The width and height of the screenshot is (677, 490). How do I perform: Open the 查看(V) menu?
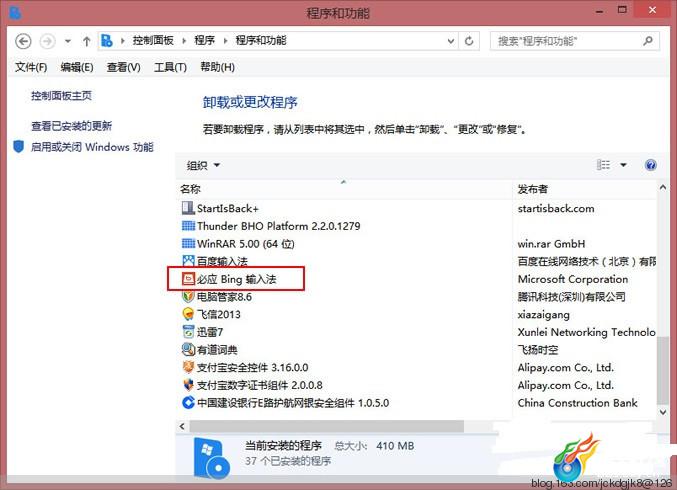tap(123, 67)
